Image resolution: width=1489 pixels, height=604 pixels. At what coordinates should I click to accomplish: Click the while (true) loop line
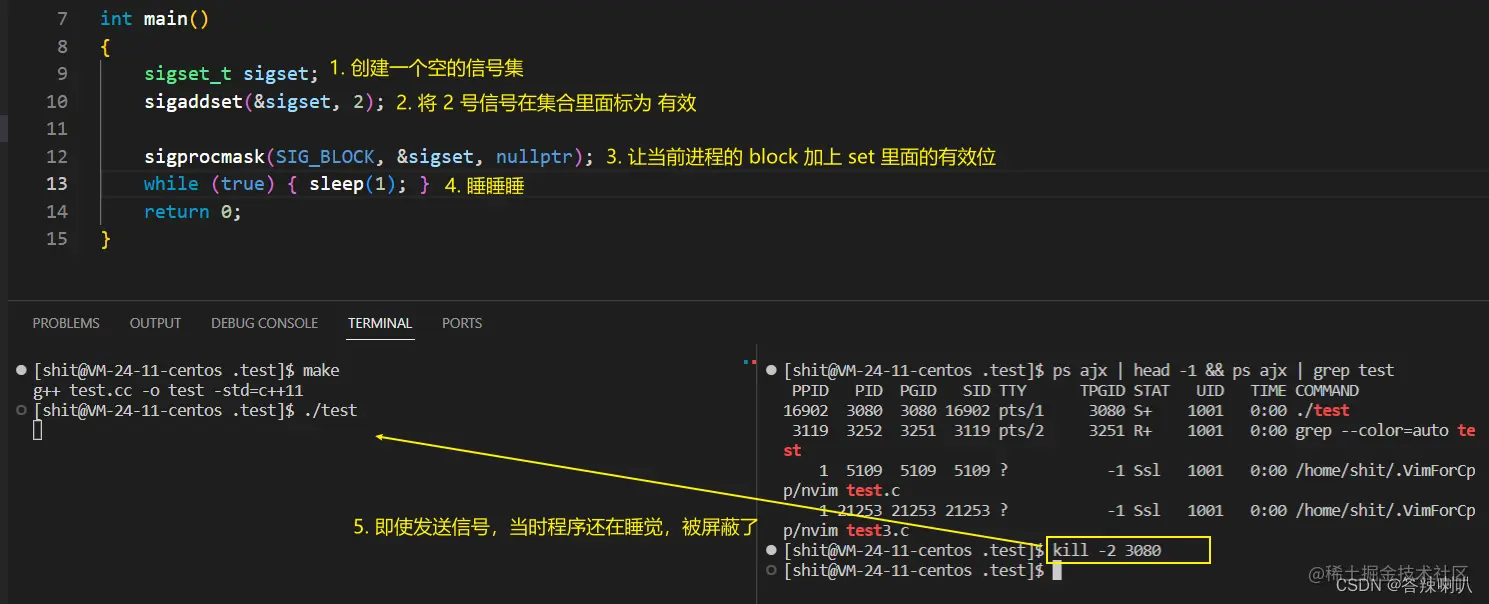tap(286, 183)
